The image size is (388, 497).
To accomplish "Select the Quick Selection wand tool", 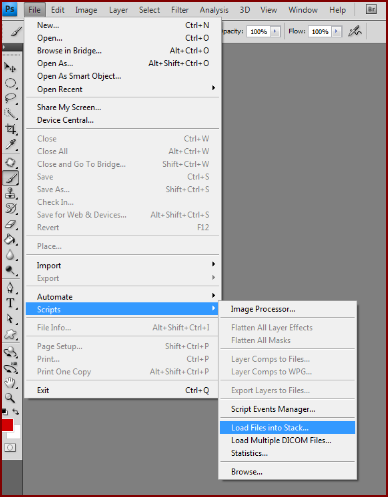I will (x=10, y=114).
